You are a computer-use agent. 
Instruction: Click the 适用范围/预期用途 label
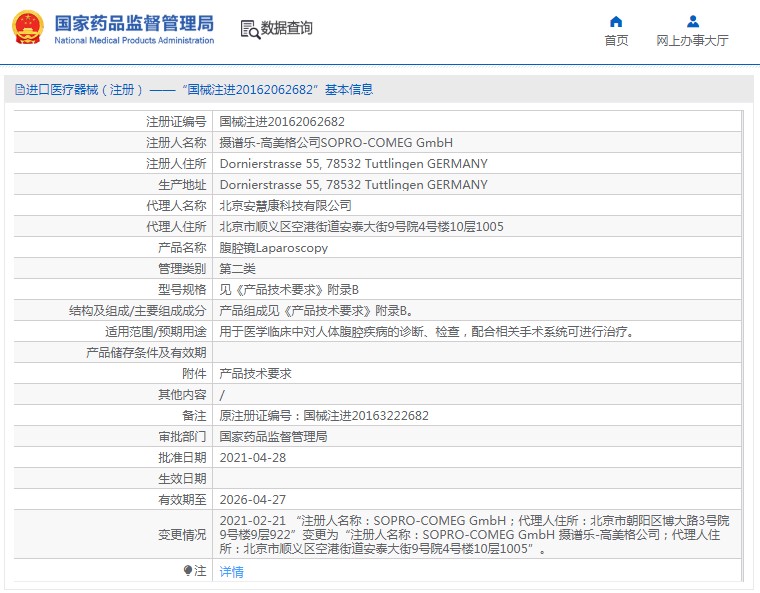(156, 332)
